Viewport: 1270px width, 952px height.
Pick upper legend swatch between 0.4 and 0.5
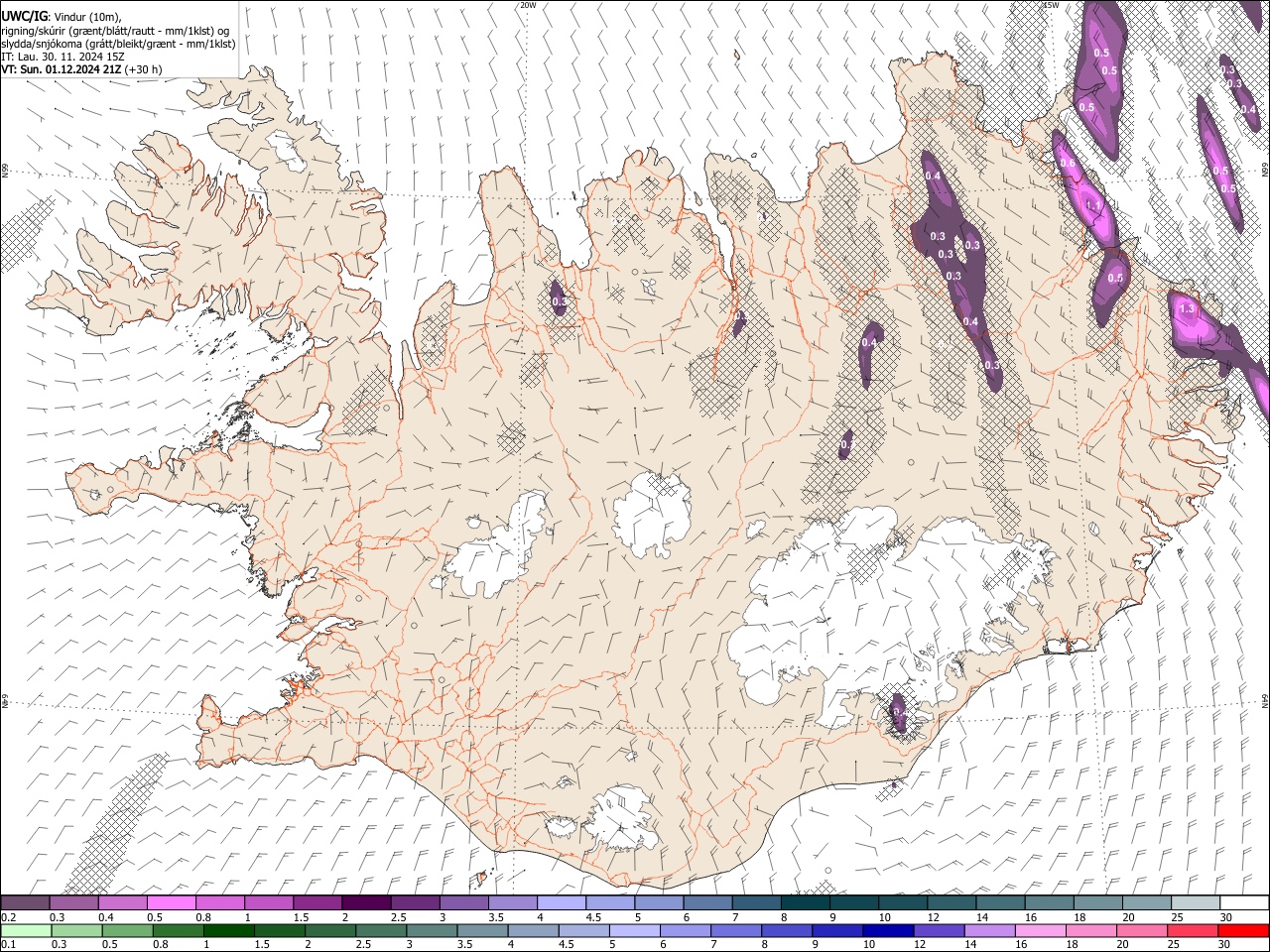pyautogui.click(x=122, y=902)
